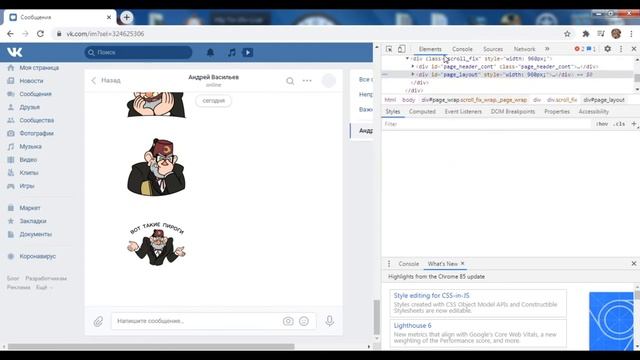Click the vertical page scrollbar thumb
The image size is (640, 360).
tap(377, 317)
